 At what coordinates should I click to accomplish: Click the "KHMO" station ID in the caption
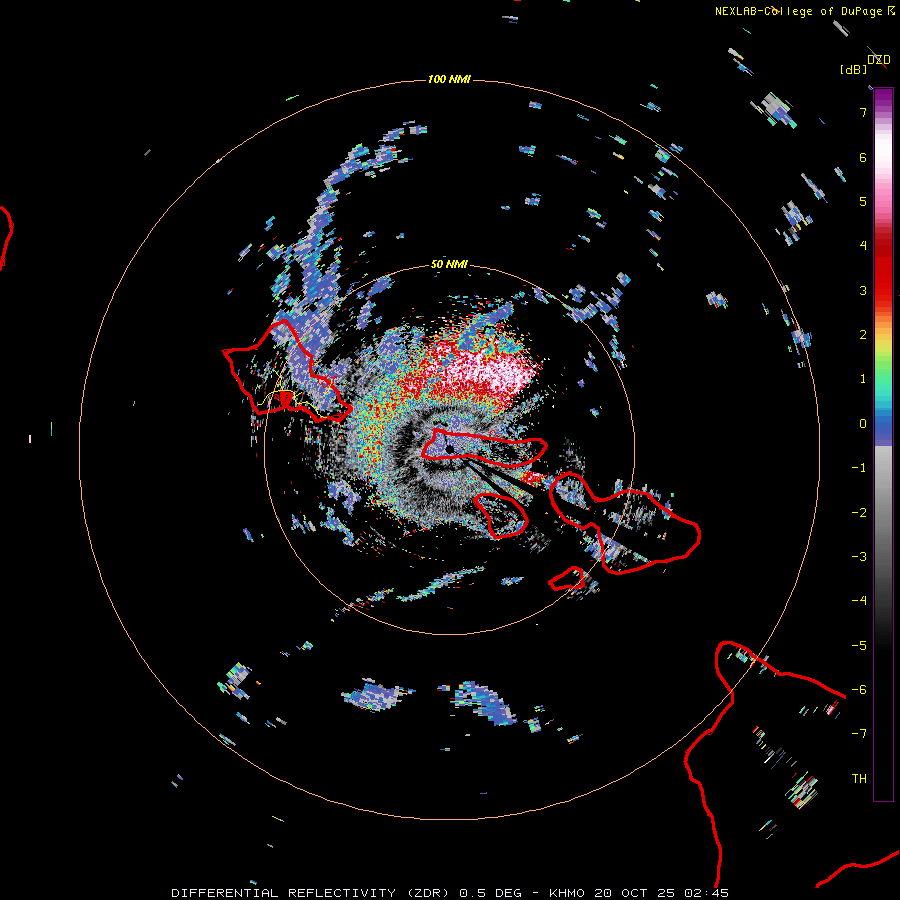(567, 893)
